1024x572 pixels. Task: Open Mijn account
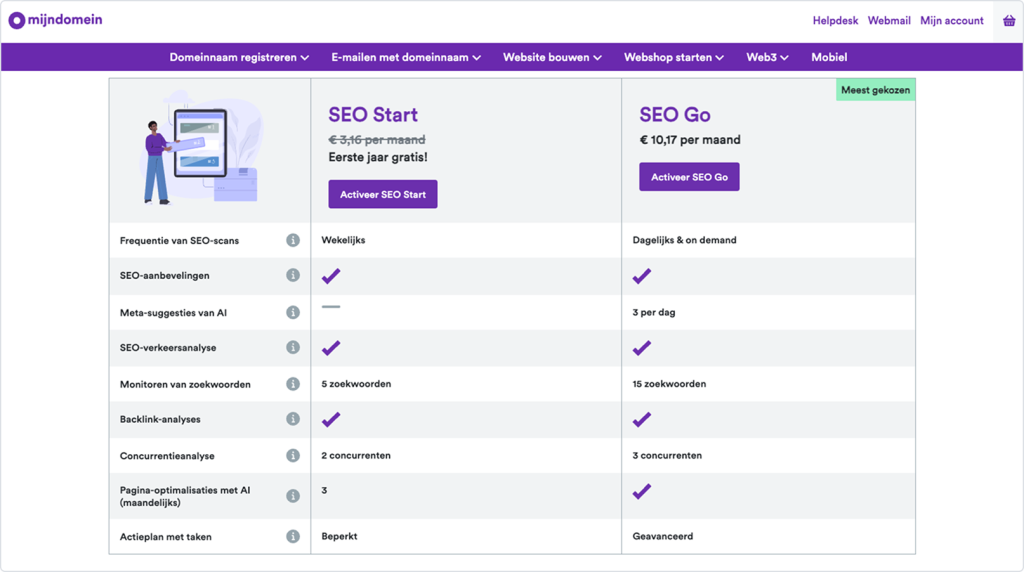coord(952,21)
